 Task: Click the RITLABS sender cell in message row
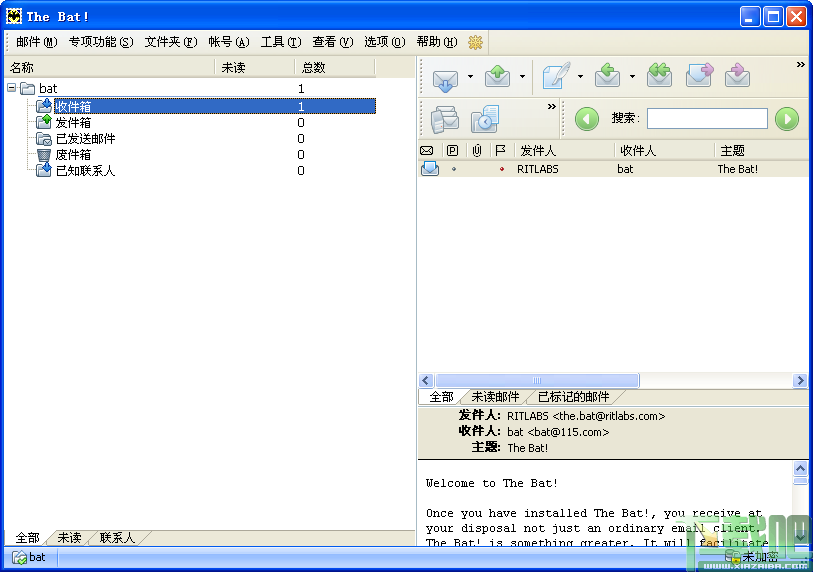pyautogui.click(x=538, y=169)
